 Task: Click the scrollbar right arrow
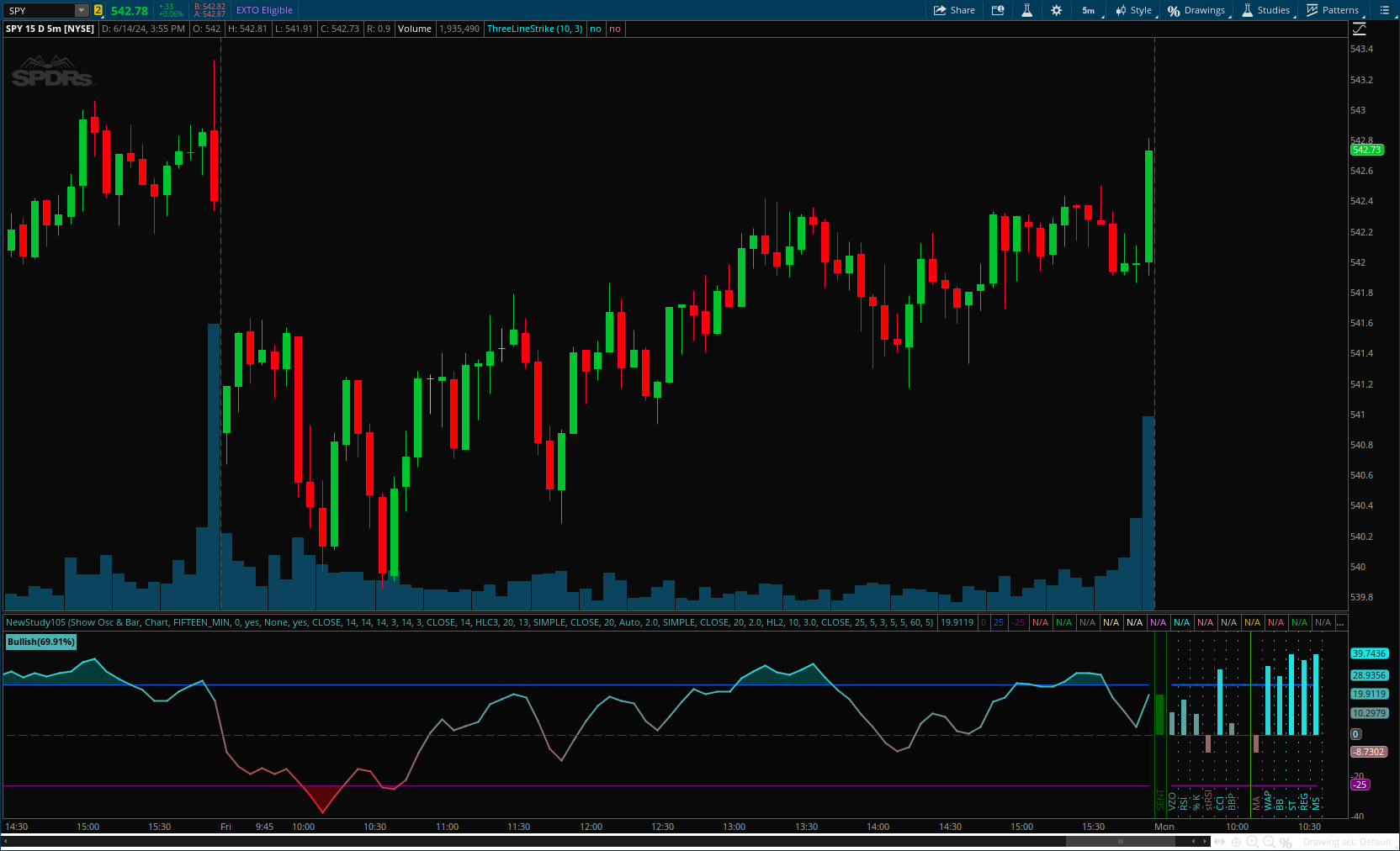tap(1205, 841)
